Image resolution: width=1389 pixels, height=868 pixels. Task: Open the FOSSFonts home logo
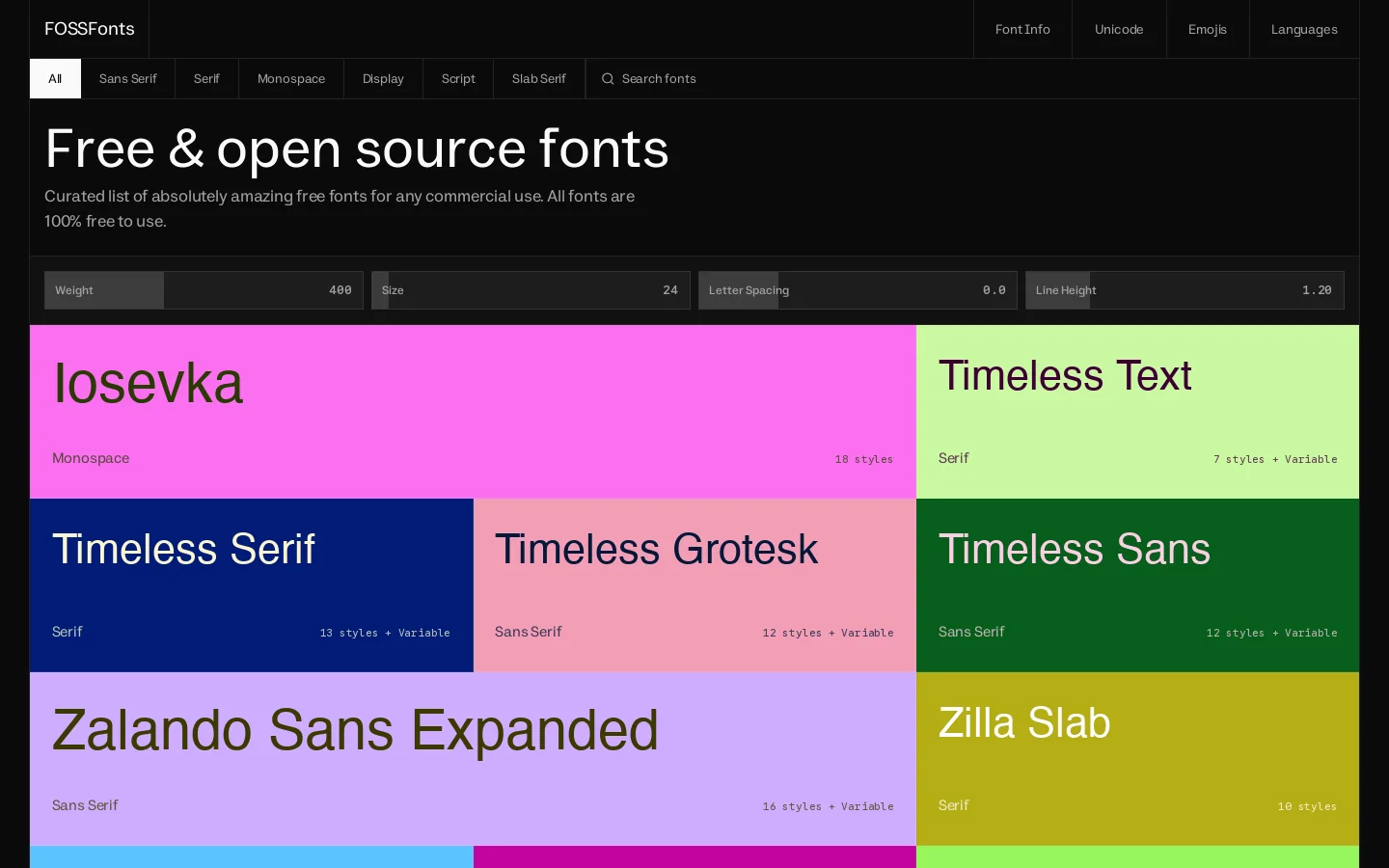pyautogui.click(x=90, y=29)
